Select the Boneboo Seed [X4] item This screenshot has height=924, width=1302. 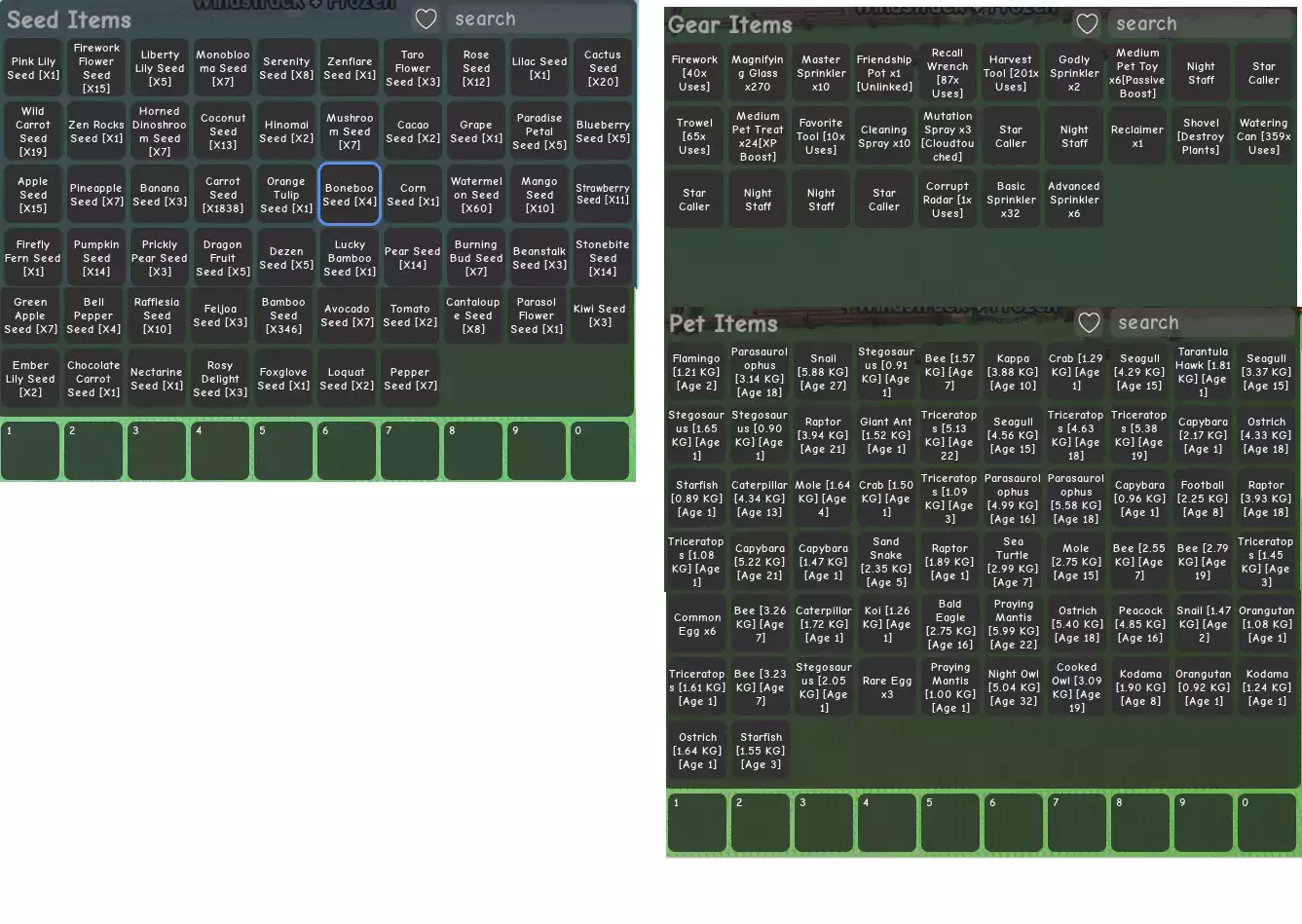[x=350, y=195]
